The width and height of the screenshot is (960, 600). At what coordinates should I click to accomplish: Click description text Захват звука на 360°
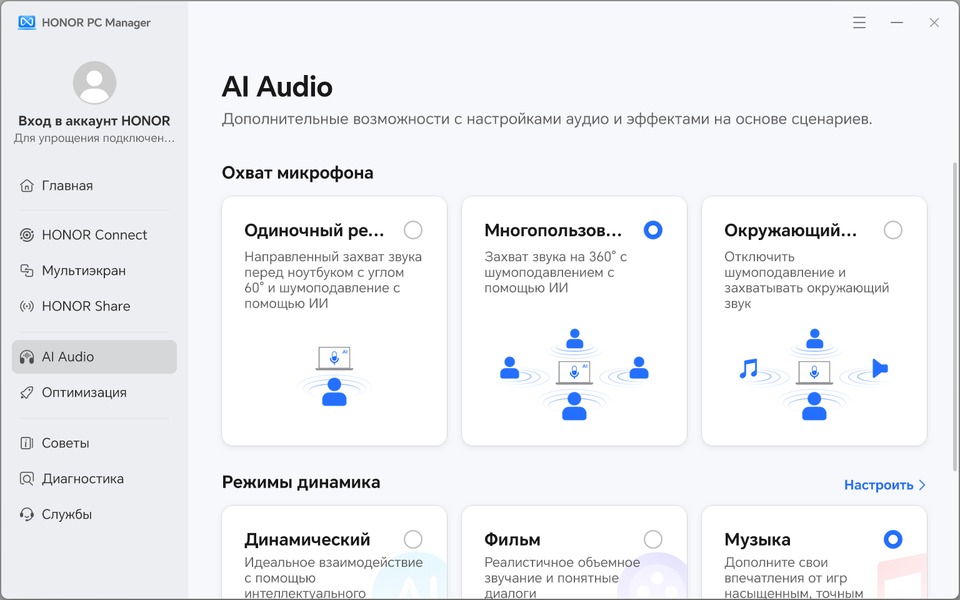tap(555, 272)
